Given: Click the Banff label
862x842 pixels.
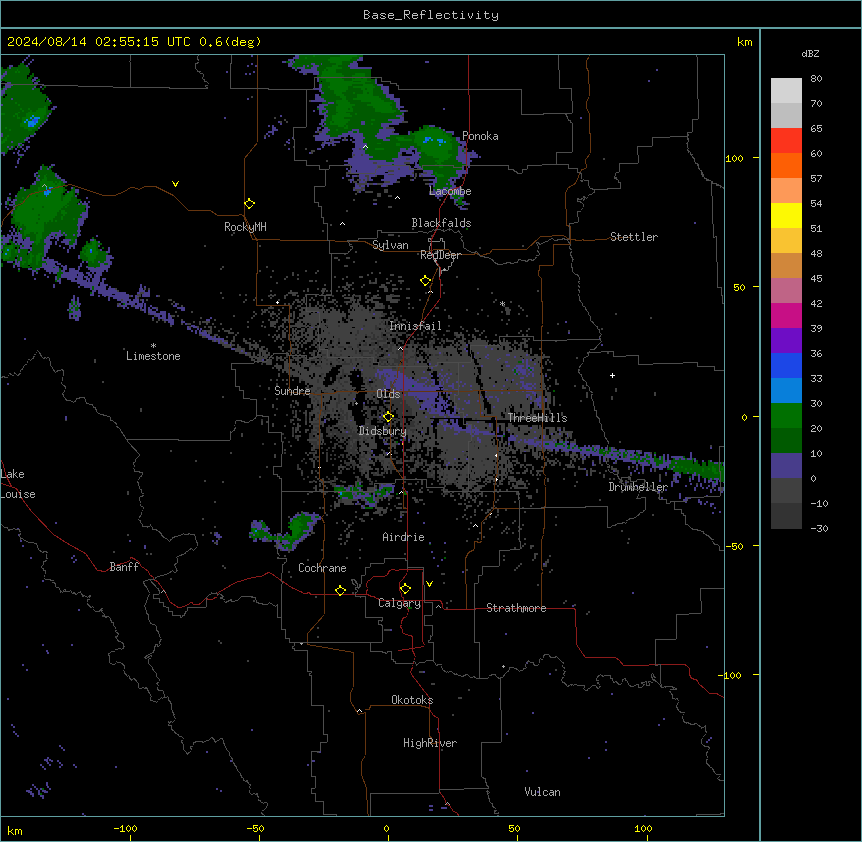Looking at the screenshot, I should tap(124, 567).
